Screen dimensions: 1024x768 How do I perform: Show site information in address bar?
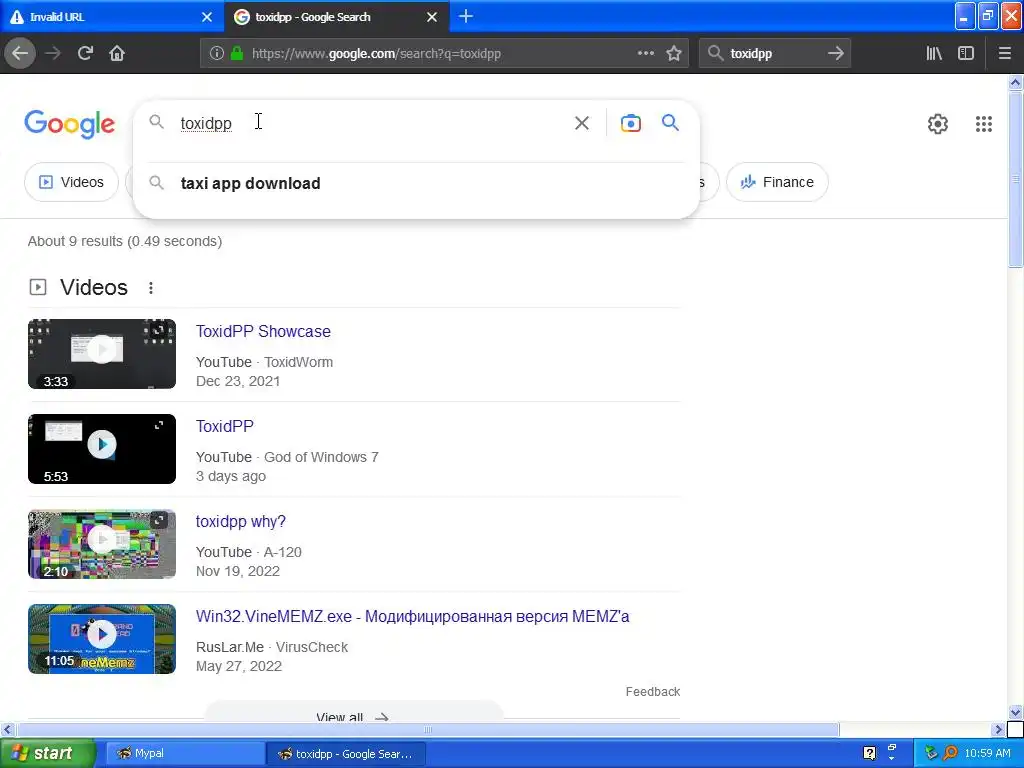[x=216, y=54]
